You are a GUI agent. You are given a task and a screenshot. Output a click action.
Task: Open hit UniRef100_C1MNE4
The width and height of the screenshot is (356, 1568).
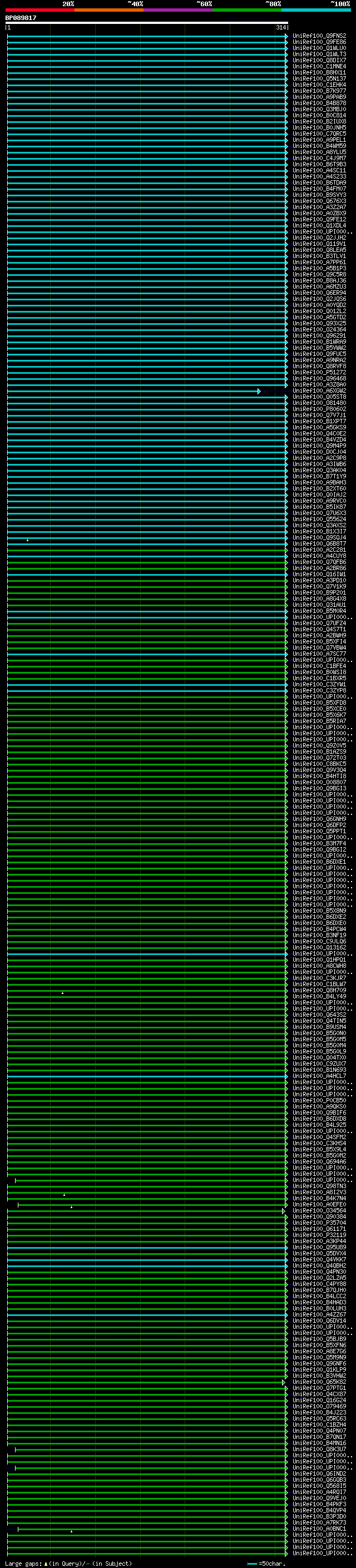click(319, 66)
